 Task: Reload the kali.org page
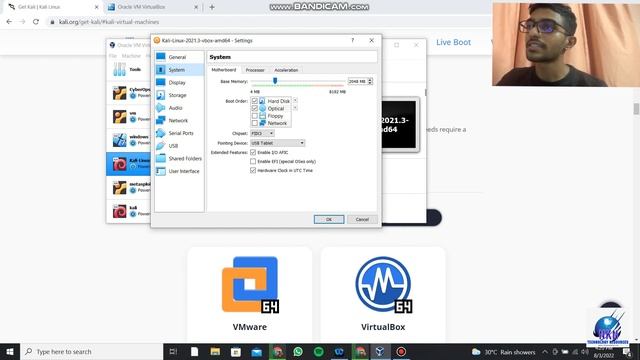[36, 22]
